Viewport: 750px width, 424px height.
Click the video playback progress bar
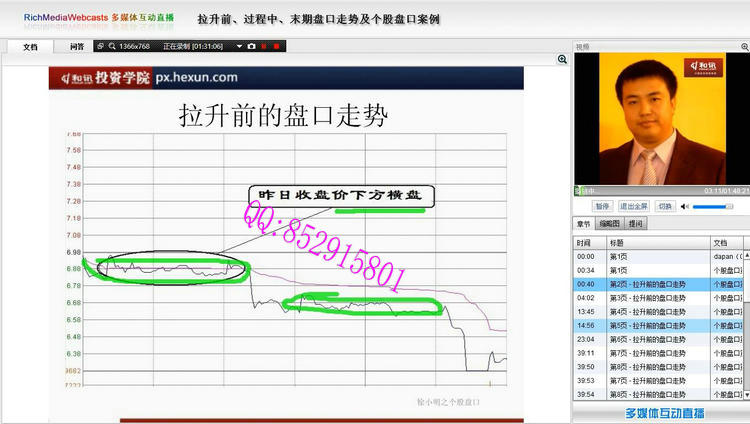[x=640, y=190]
